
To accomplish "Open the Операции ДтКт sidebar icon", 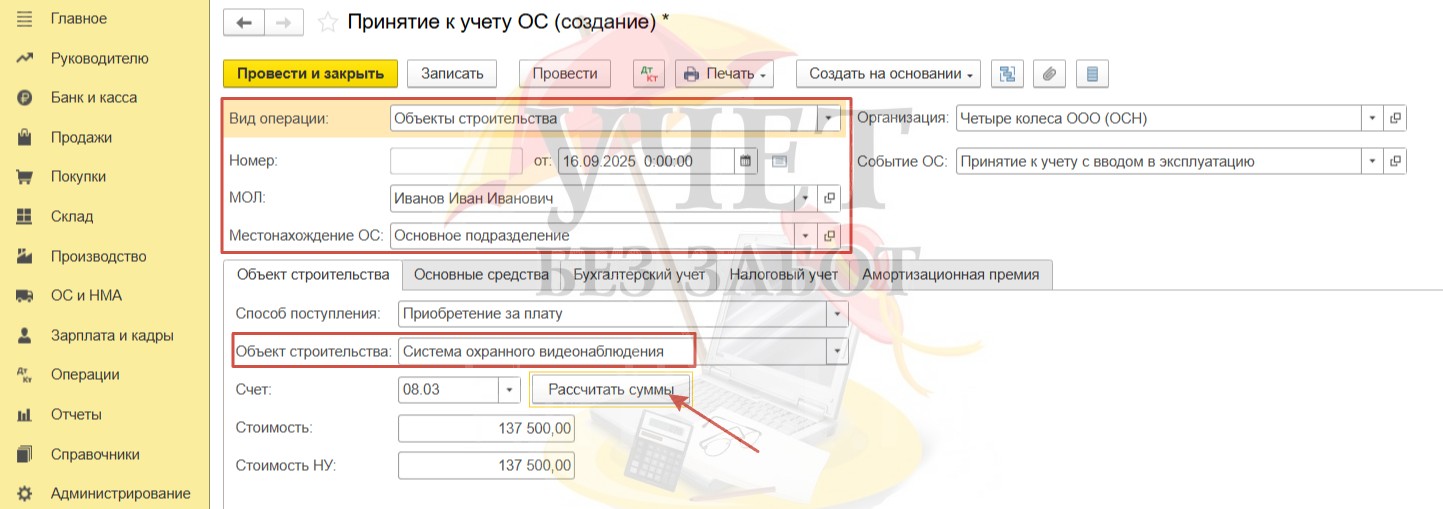I will point(25,375).
